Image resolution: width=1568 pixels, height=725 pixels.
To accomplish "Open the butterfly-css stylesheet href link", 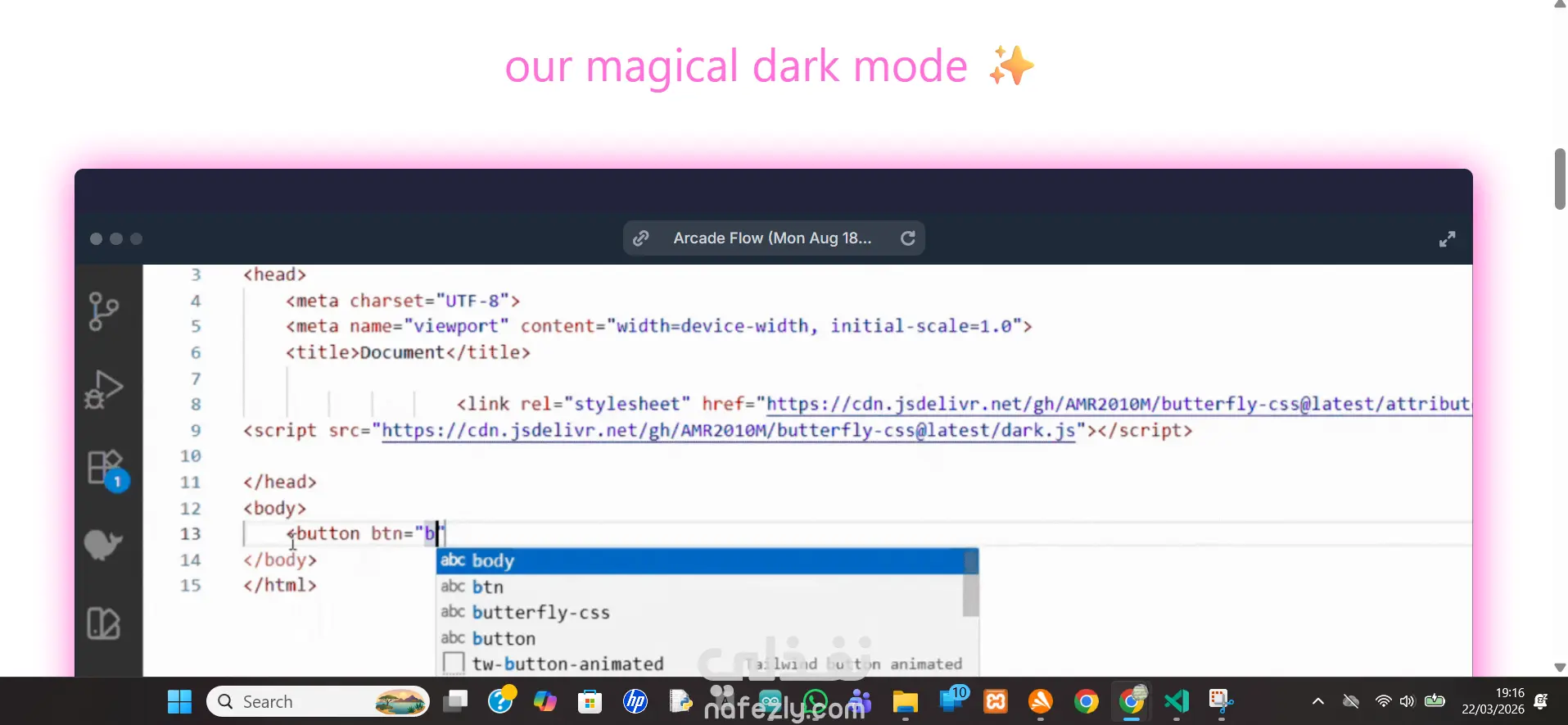I will click(1118, 404).
